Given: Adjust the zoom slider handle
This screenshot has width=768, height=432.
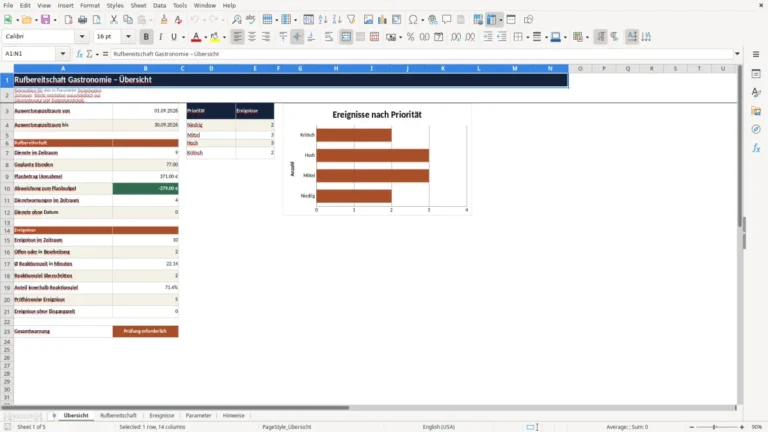Looking at the screenshot, I should 714,427.
